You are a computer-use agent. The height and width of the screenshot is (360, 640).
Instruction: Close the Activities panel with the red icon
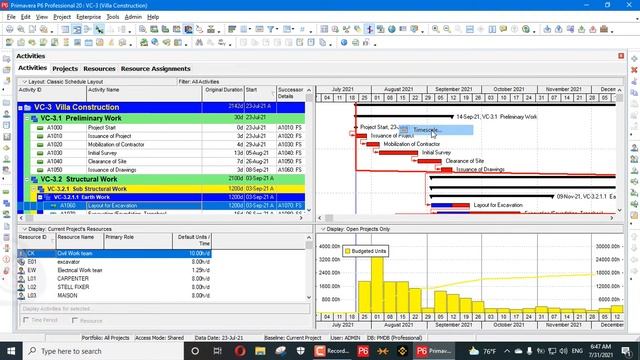(x=621, y=56)
